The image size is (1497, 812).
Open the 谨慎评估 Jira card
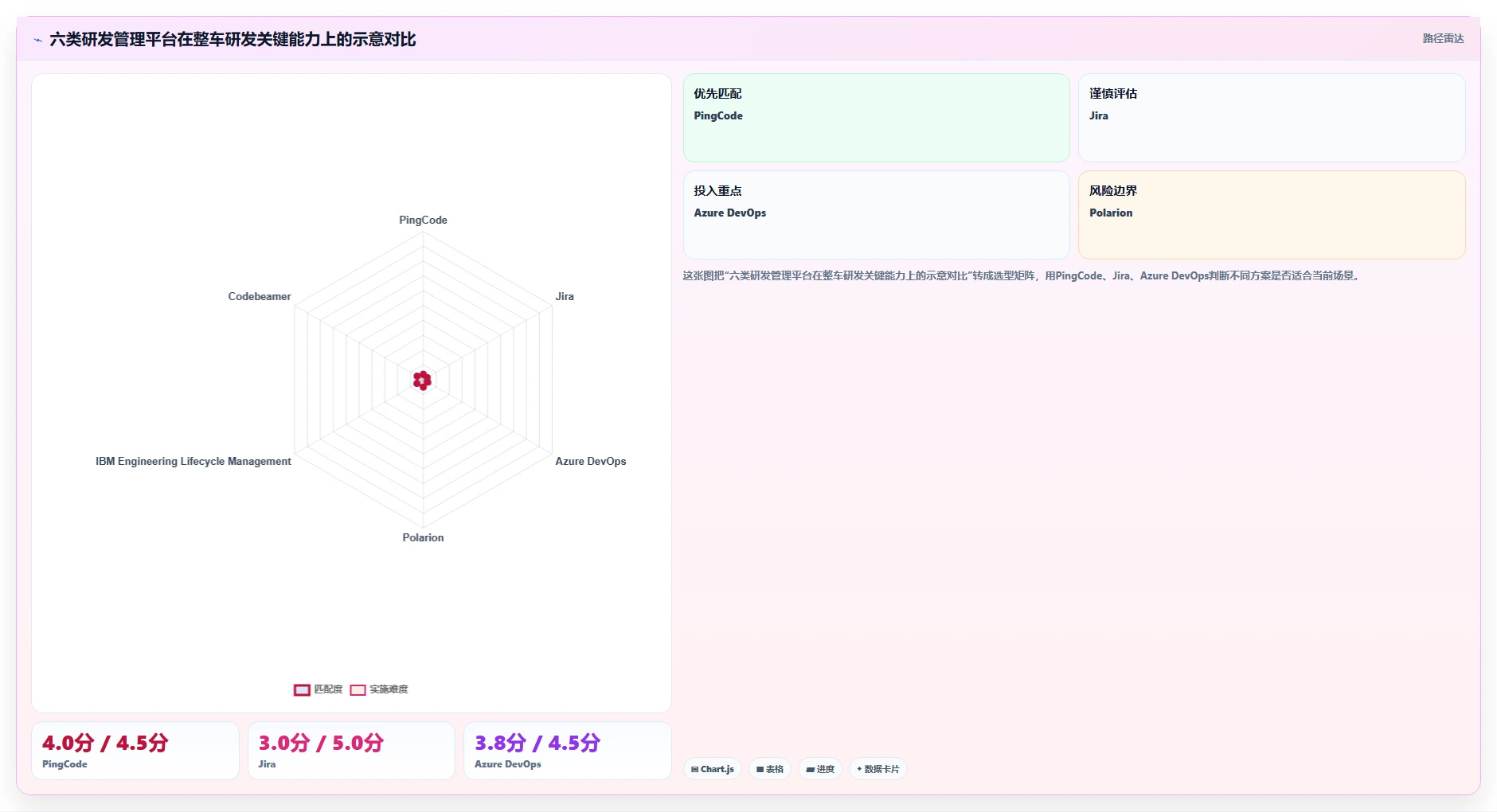[x=1272, y=118]
